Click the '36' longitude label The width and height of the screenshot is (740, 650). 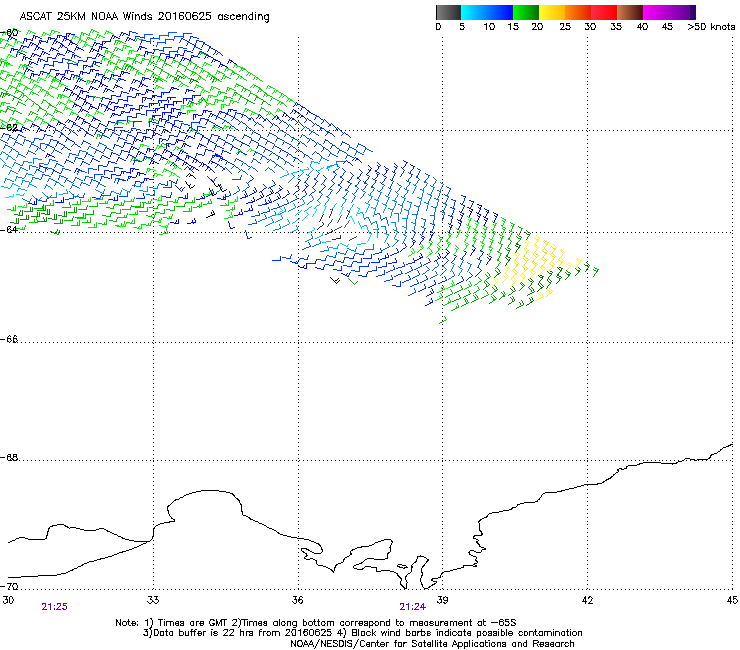(298, 600)
